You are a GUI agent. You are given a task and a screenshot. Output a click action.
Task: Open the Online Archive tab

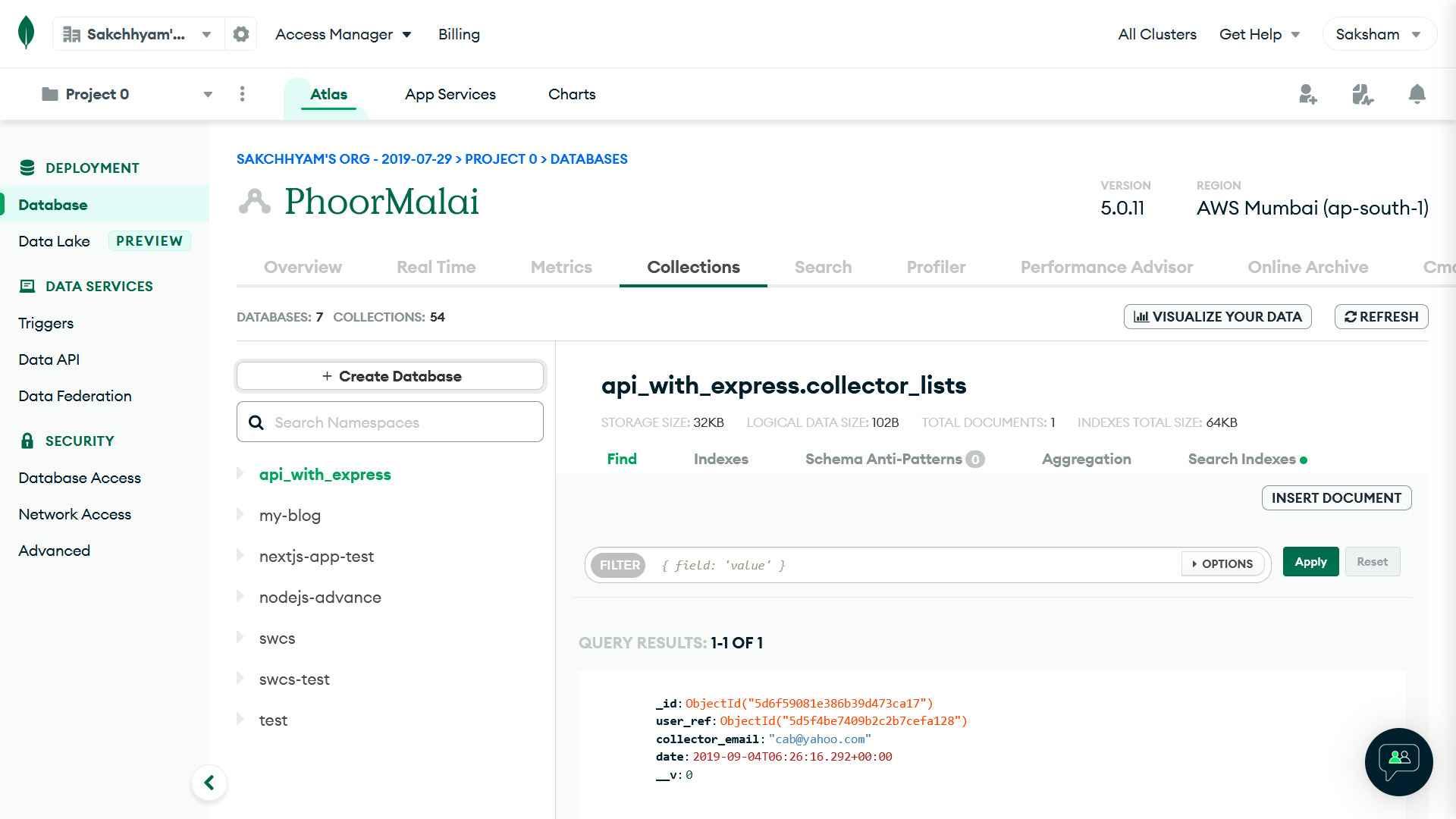[x=1307, y=267]
